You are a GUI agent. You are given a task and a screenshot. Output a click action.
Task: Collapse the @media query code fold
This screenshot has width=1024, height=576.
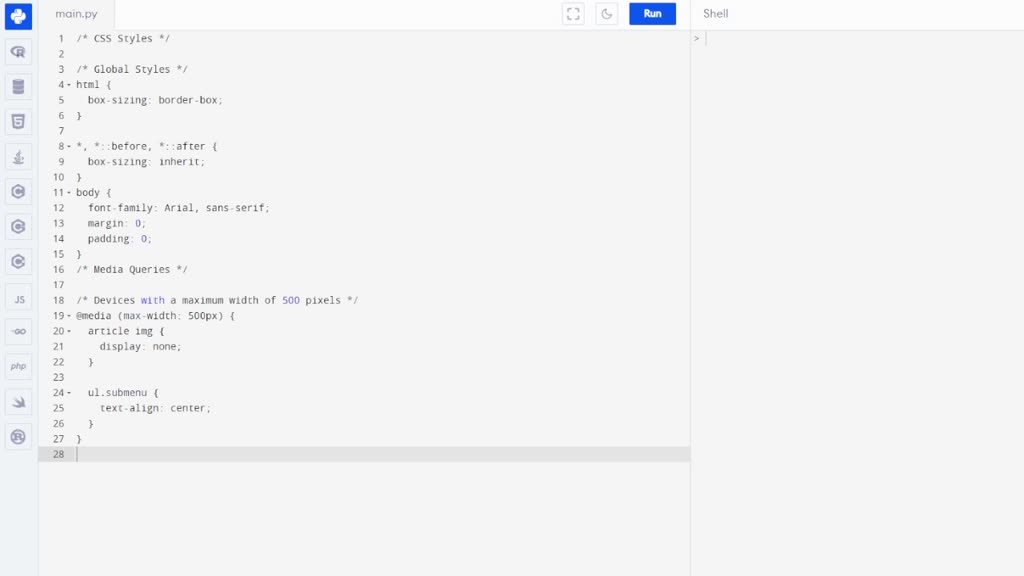coord(69,315)
